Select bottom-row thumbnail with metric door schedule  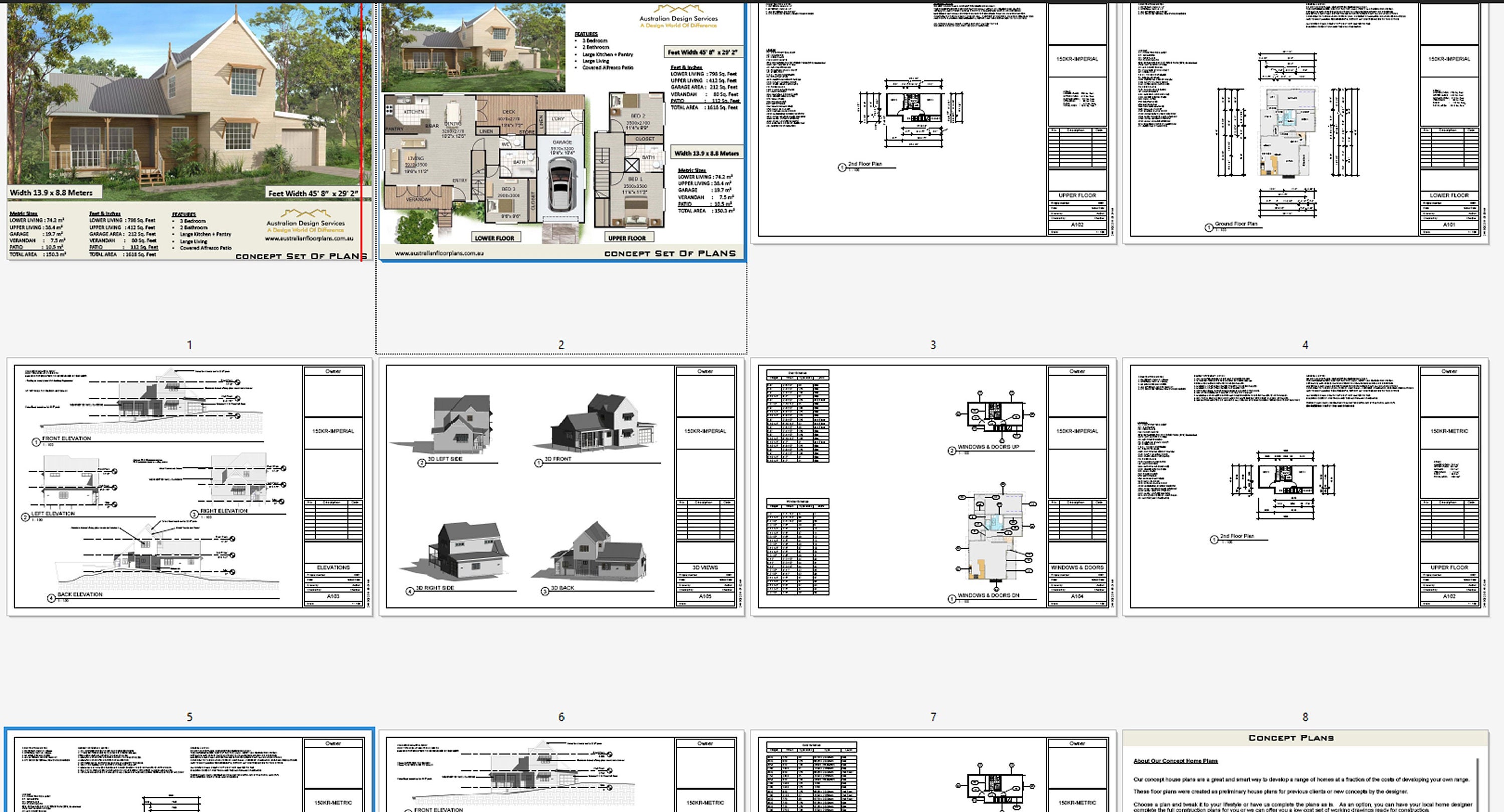(x=933, y=771)
